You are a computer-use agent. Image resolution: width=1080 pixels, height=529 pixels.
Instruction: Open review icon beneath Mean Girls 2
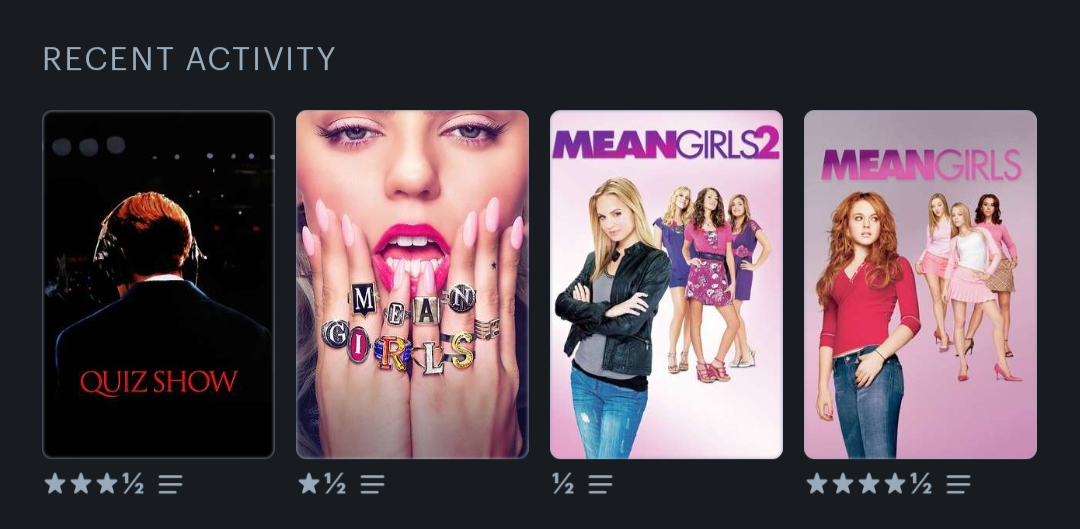click(x=600, y=484)
